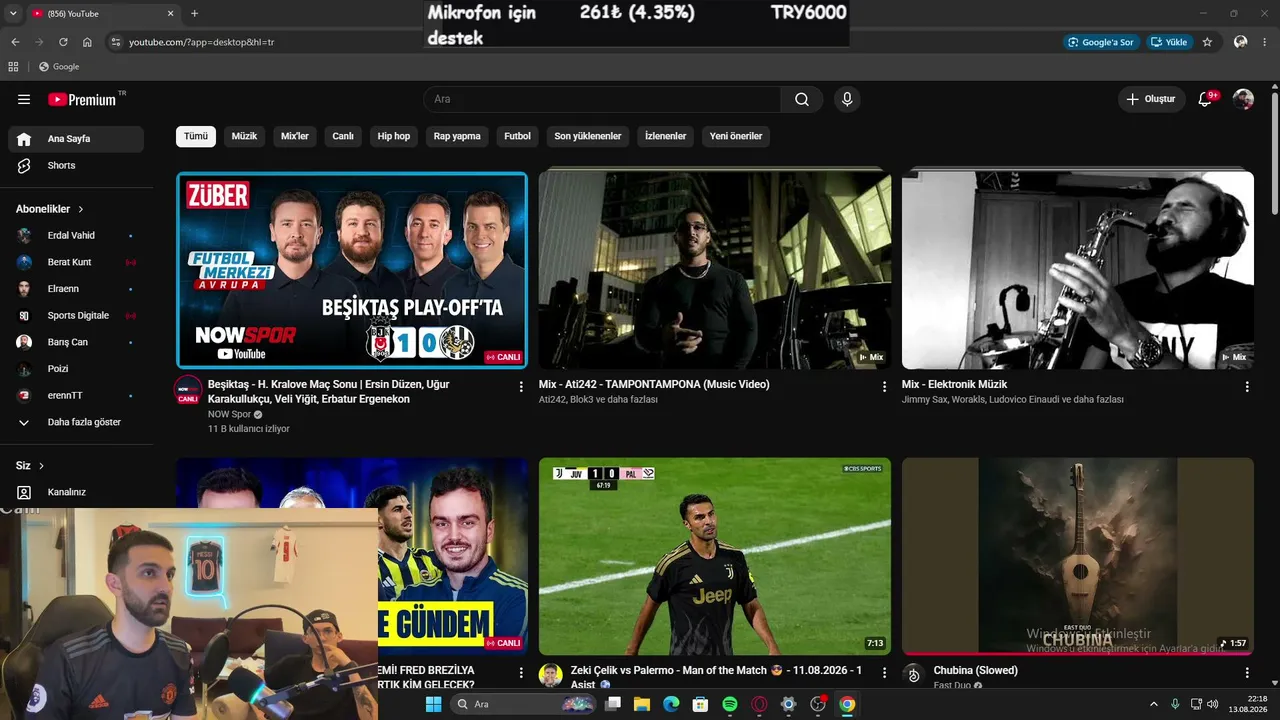
Task: Go back in browser history
Action: (x=15, y=42)
